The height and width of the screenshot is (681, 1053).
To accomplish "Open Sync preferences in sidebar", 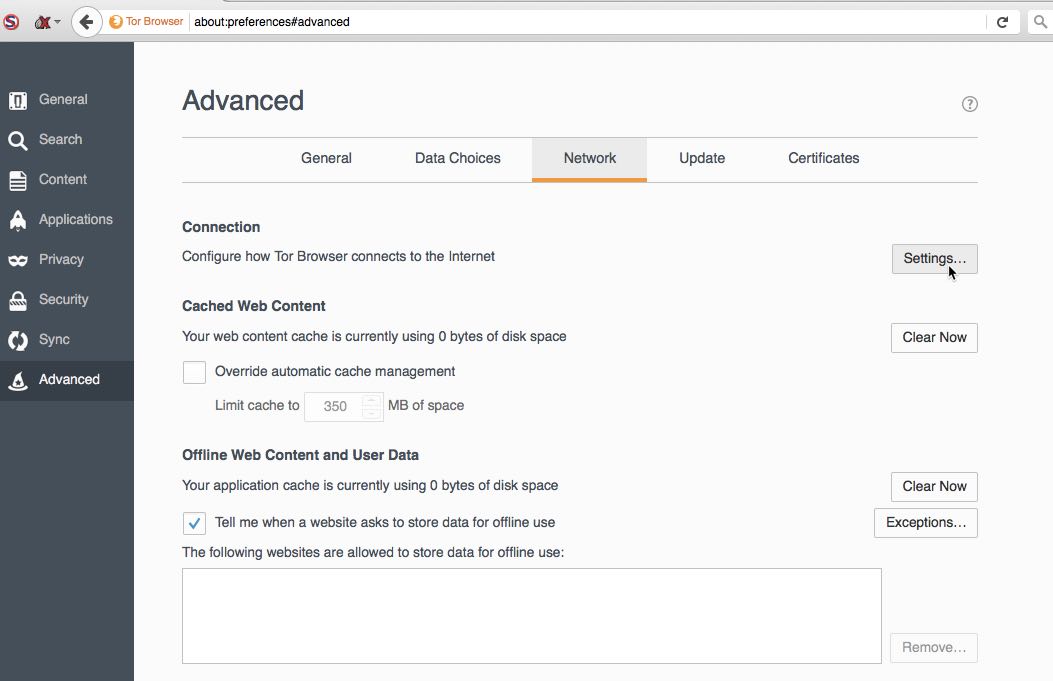I will [67, 340].
